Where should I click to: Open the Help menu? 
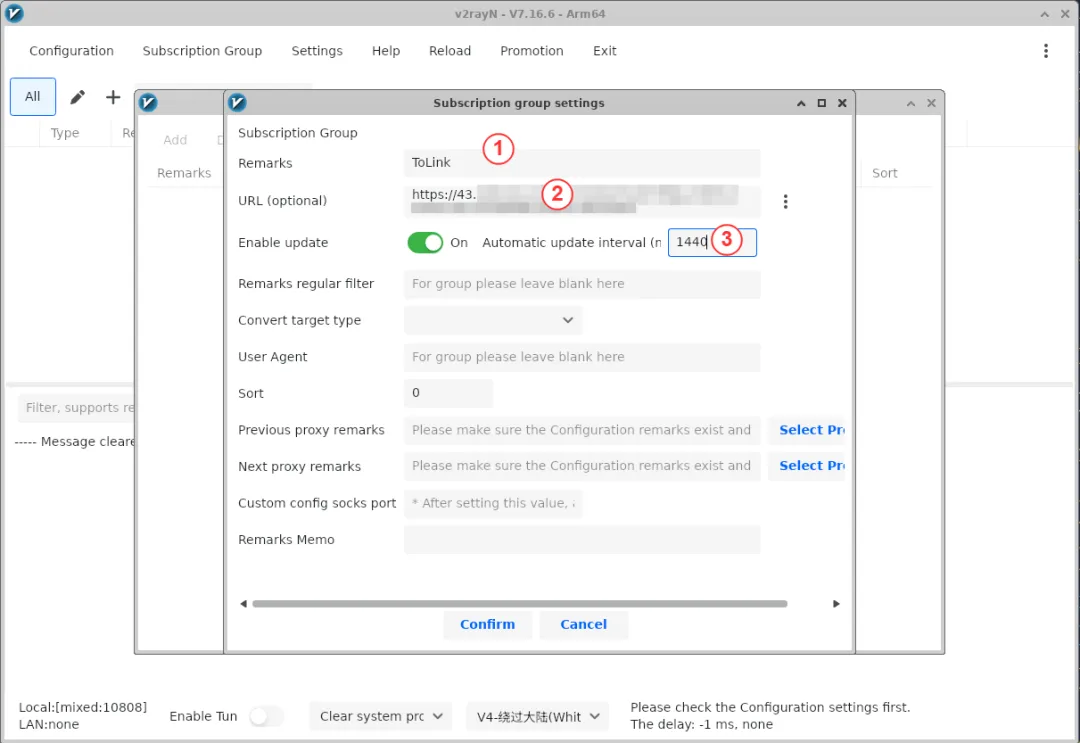click(386, 51)
